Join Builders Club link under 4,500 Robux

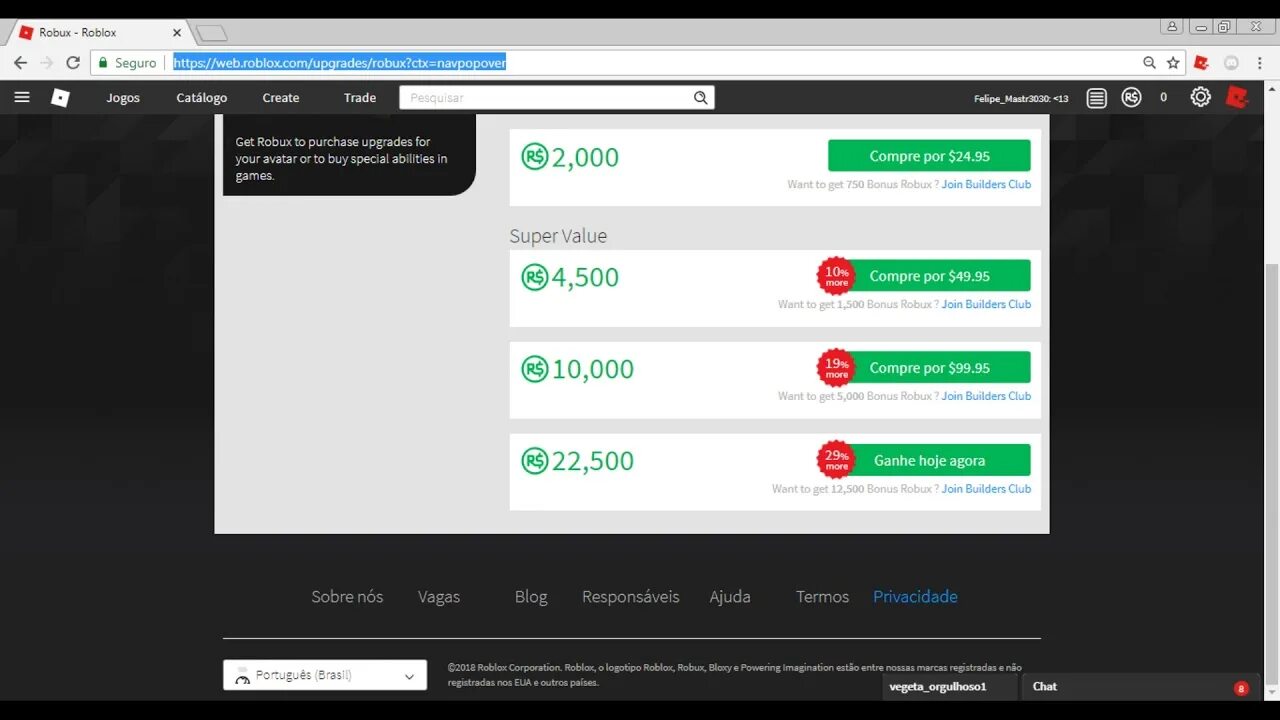(986, 304)
